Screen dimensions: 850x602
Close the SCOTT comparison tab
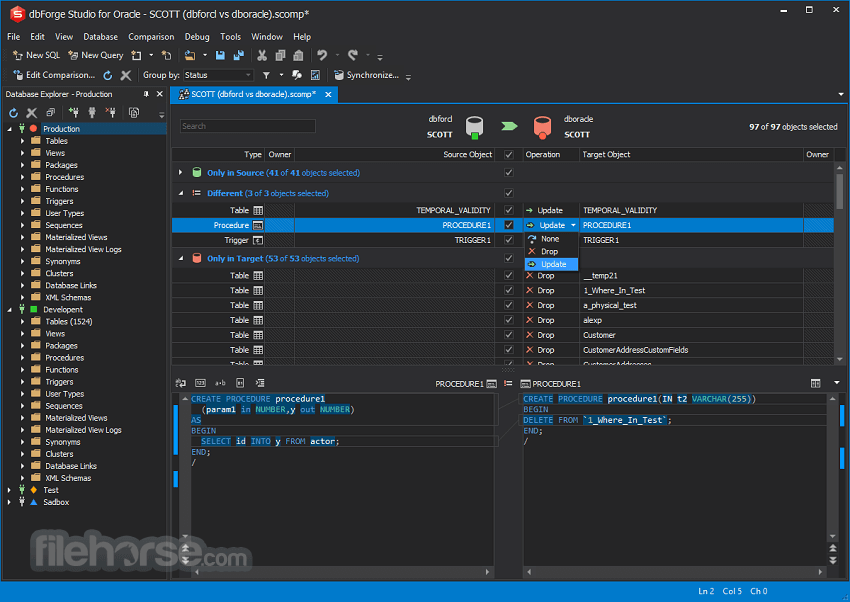pyautogui.click(x=328, y=94)
